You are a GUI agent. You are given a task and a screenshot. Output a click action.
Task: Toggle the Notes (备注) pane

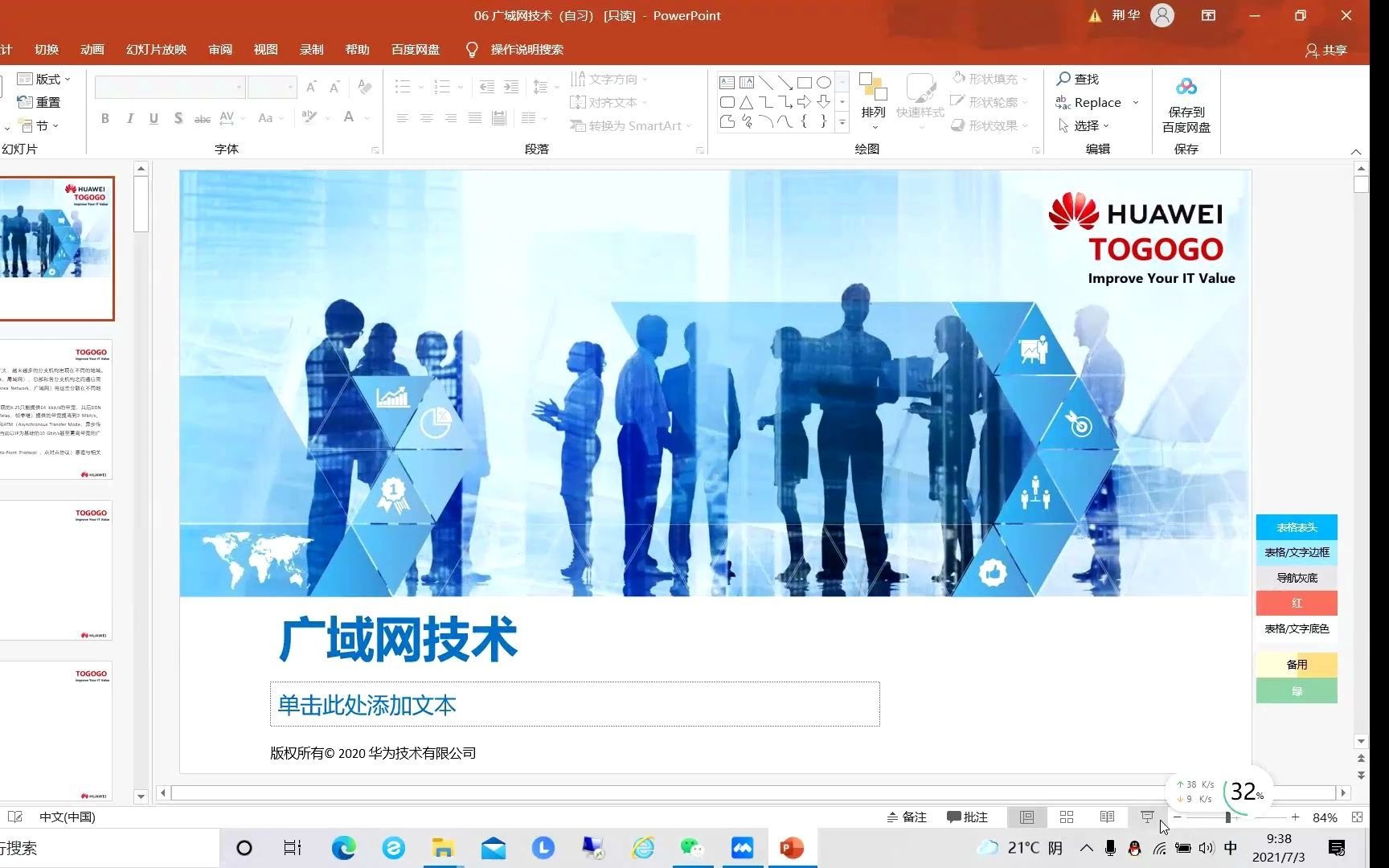point(907,817)
